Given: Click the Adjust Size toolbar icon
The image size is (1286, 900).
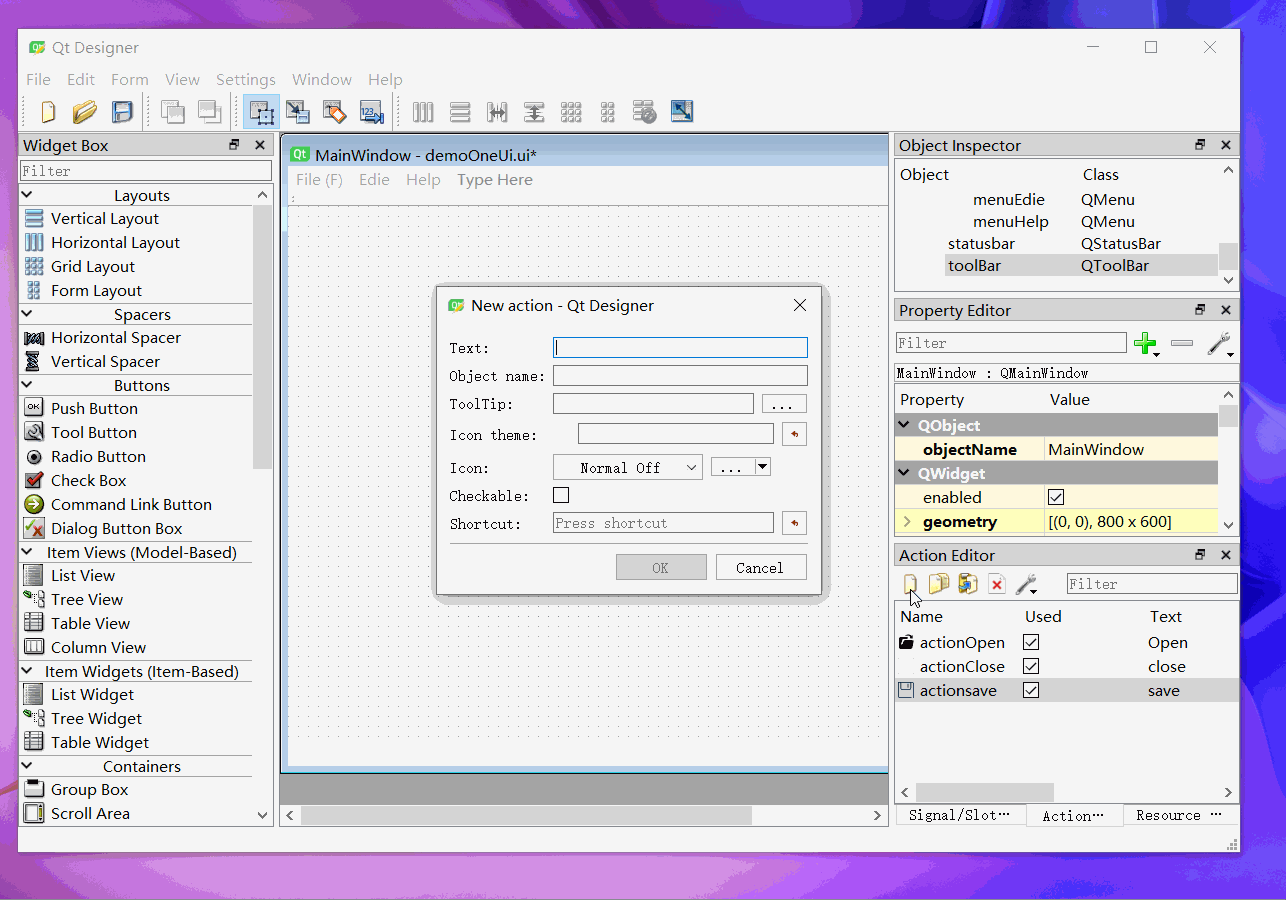Looking at the screenshot, I should click(x=682, y=112).
